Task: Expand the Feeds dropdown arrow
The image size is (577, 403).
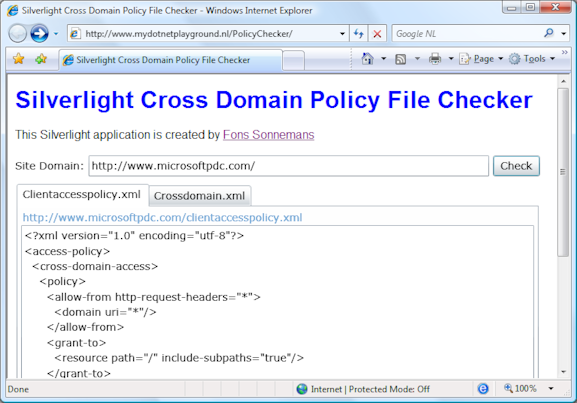Action: tap(417, 59)
